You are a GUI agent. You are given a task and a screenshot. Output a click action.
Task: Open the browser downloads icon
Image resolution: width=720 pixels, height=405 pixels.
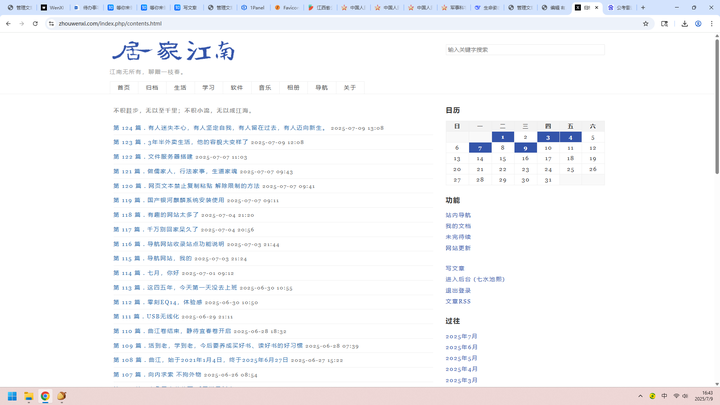pyautogui.click(x=684, y=23)
